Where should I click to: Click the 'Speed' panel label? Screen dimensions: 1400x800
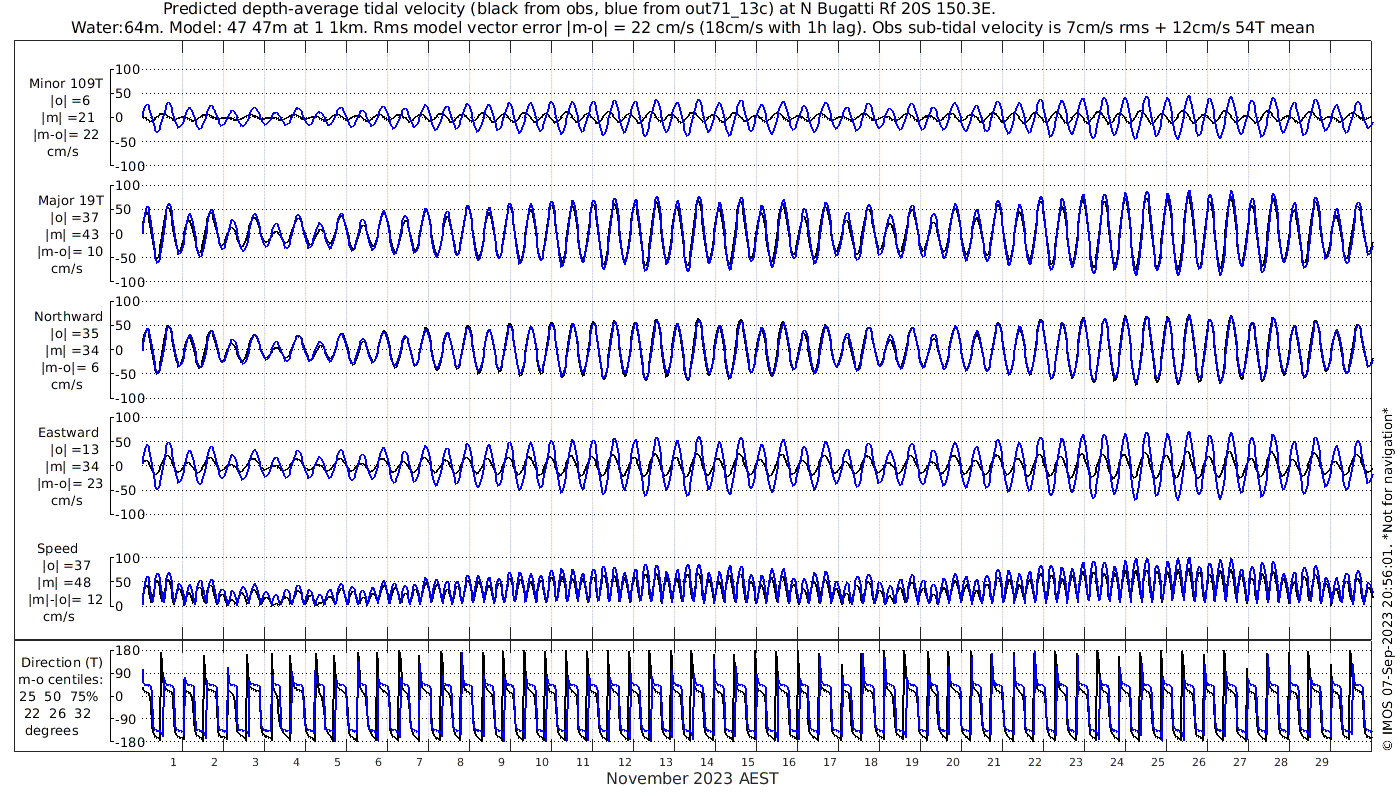tap(57, 549)
